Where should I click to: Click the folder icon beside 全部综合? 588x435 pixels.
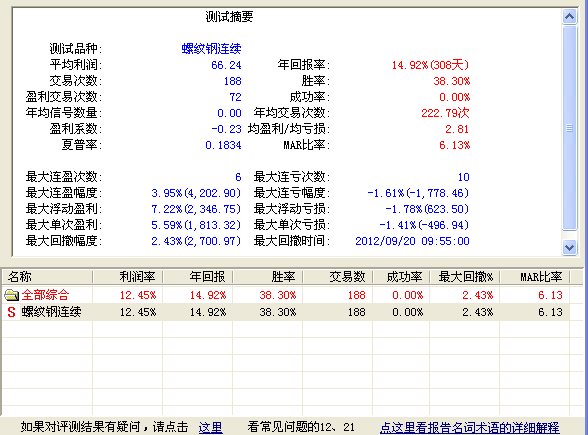click(x=11, y=295)
